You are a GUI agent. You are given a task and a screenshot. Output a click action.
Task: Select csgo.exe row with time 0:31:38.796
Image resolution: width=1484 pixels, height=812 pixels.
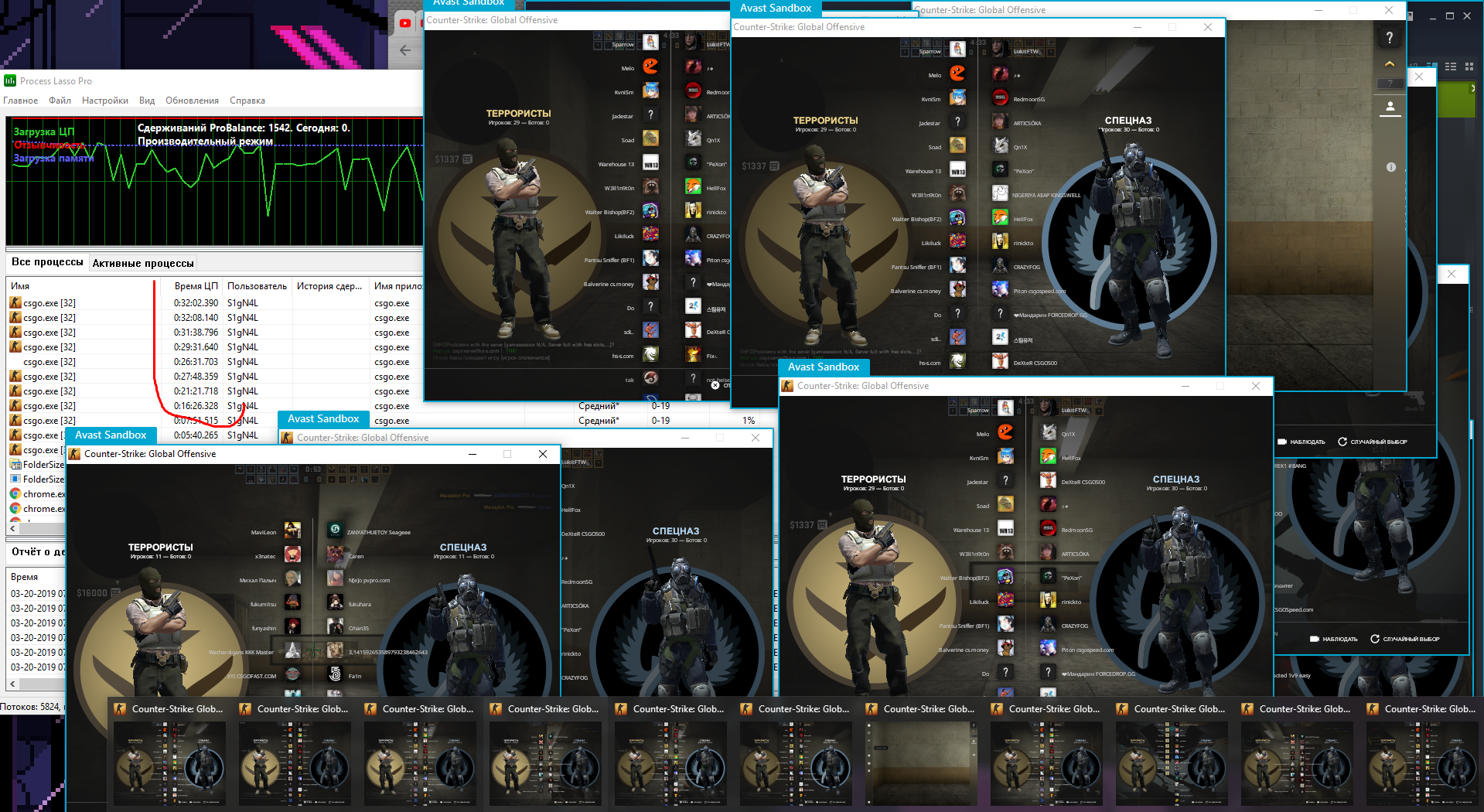(x=215, y=333)
